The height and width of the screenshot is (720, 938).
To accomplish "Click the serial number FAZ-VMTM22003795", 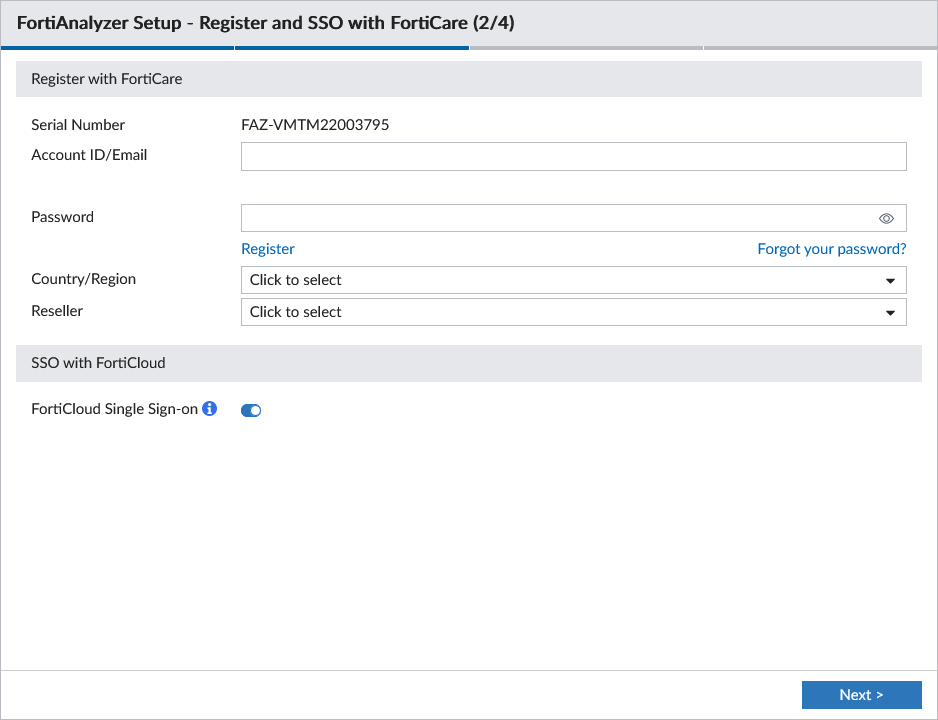I will [315, 125].
